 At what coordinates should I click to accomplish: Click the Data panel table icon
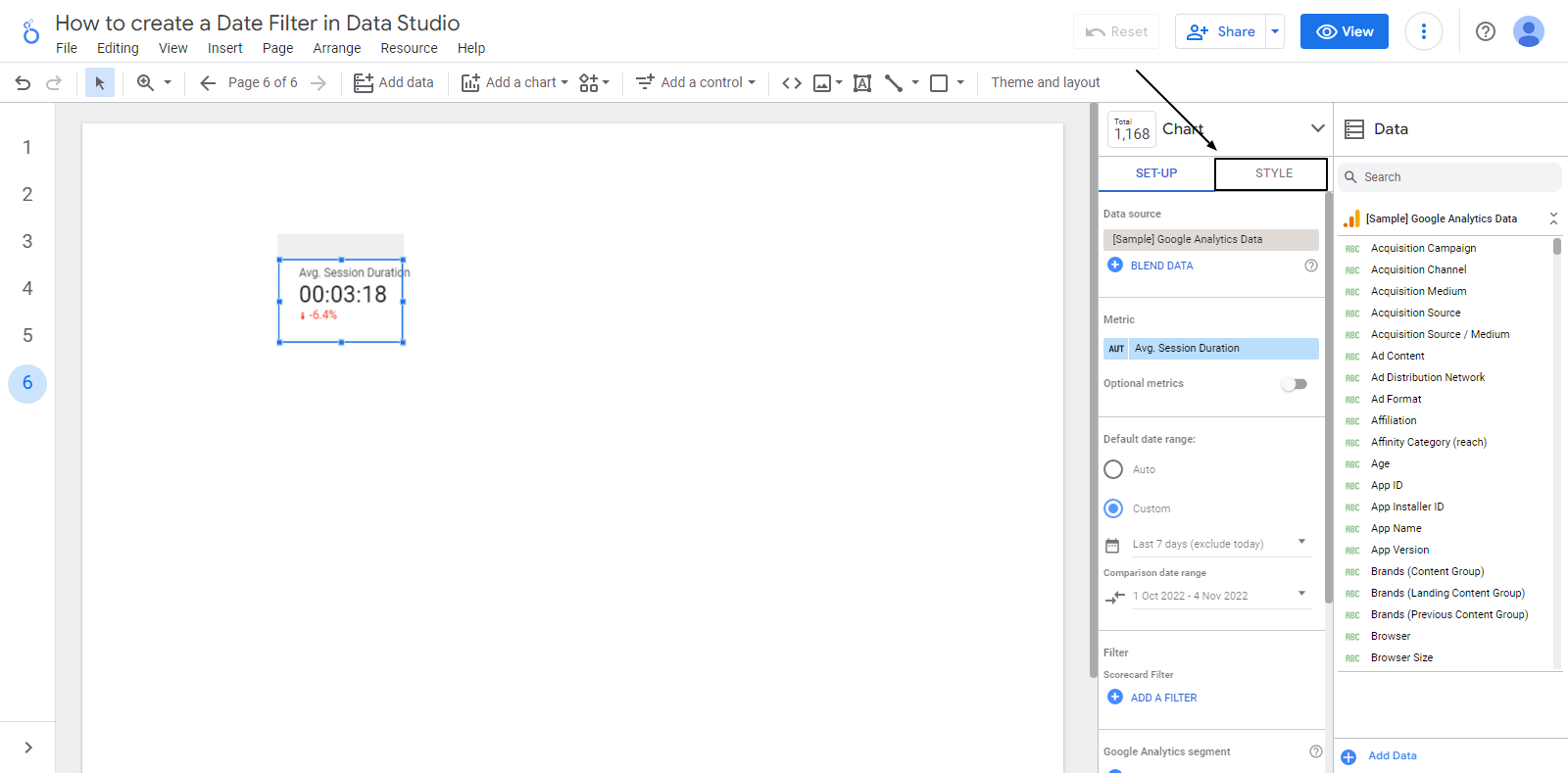pyautogui.click(x=1354, y=129)
